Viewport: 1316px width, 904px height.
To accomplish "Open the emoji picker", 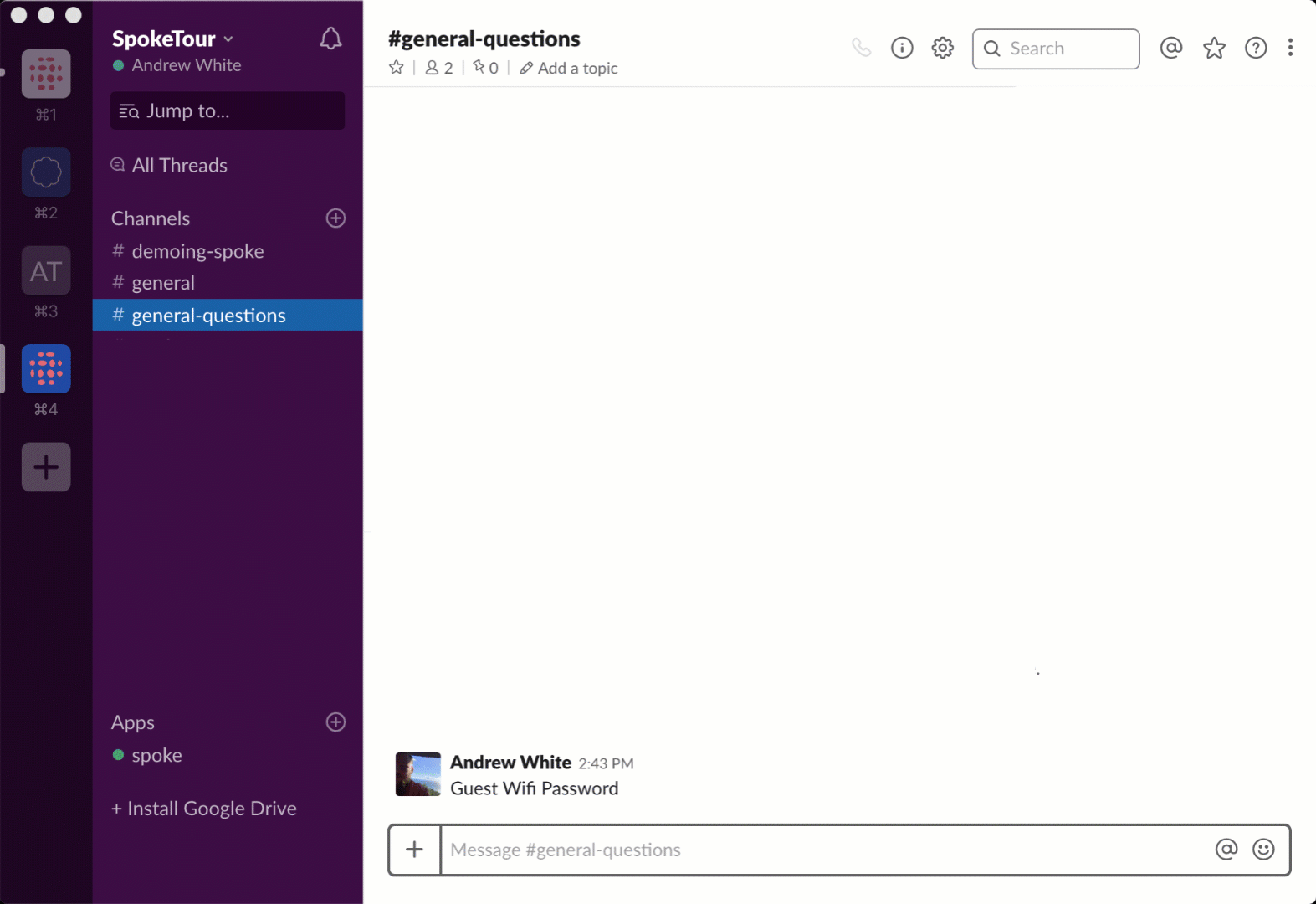I will coord(1263,850).
